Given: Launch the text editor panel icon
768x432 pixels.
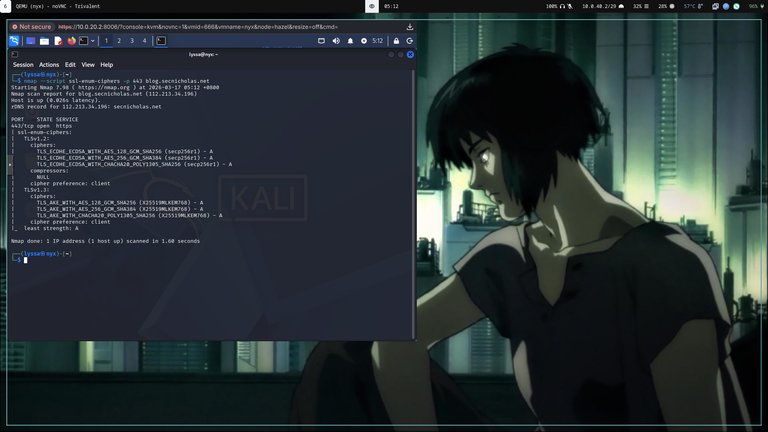Looking at the screenshot, I should 58,41.
